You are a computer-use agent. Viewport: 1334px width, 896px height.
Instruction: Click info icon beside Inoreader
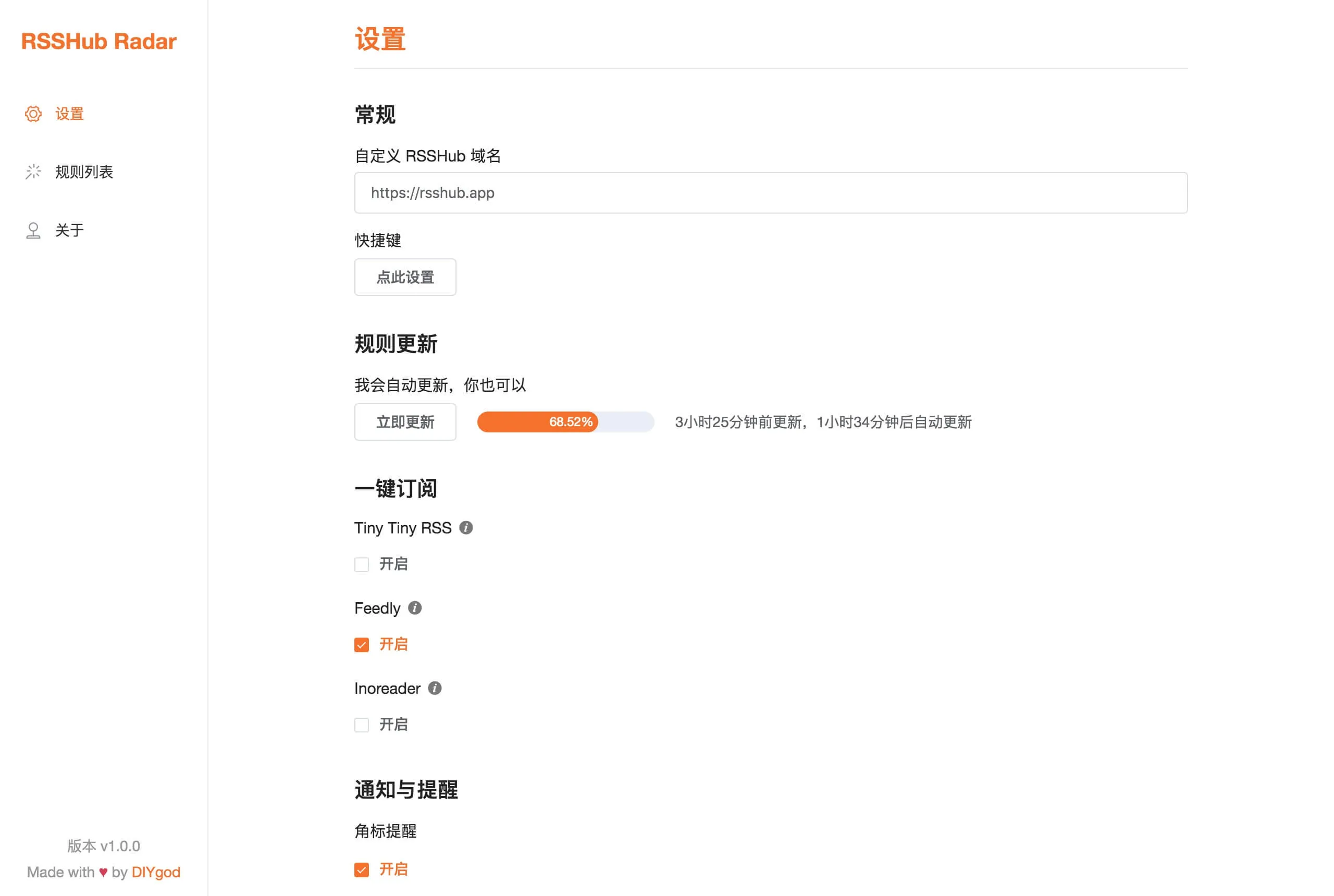pos(435,688)
